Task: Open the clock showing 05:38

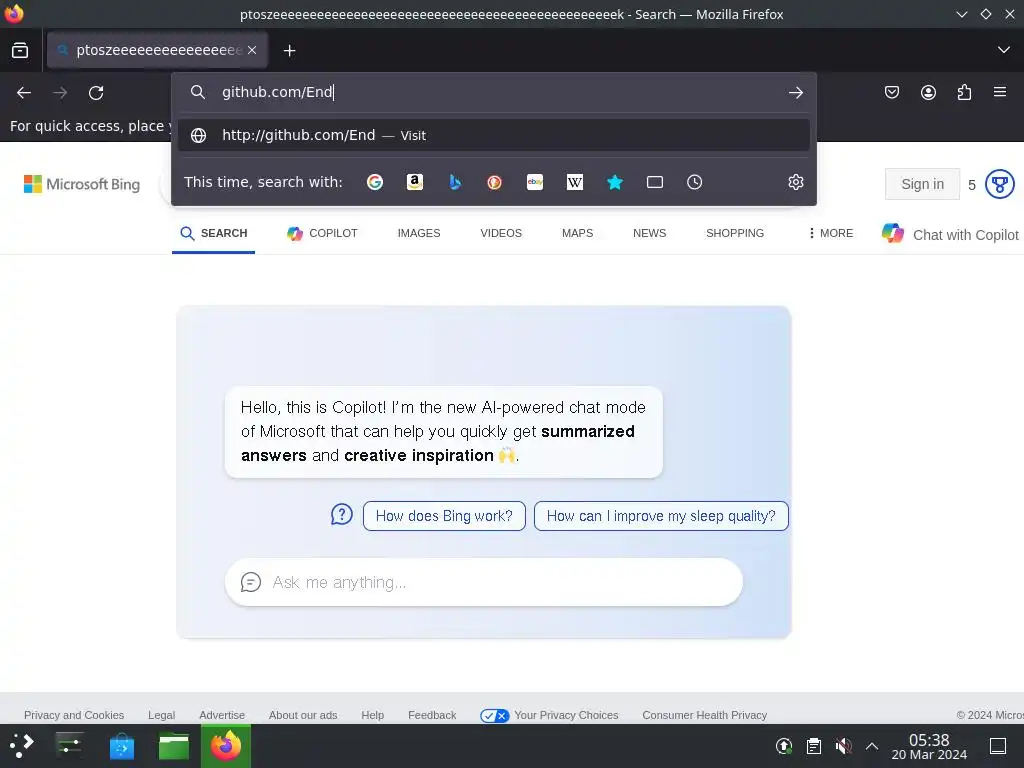Action: 929,746
